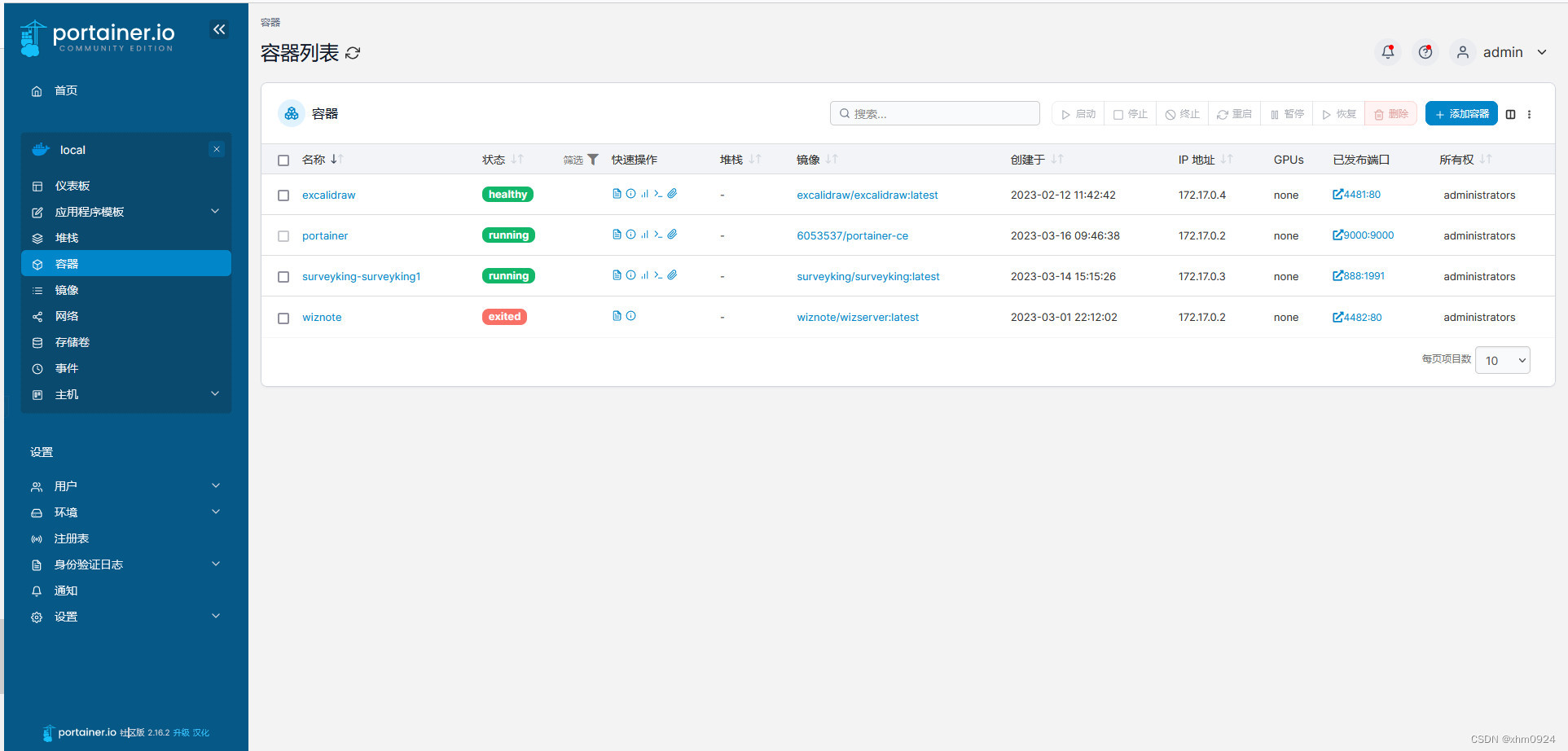Select the wiznote container checkbox
Image resolution: width=1568 pixels, height=751 pixels.
pyautogui.click(x=283, y=318)
